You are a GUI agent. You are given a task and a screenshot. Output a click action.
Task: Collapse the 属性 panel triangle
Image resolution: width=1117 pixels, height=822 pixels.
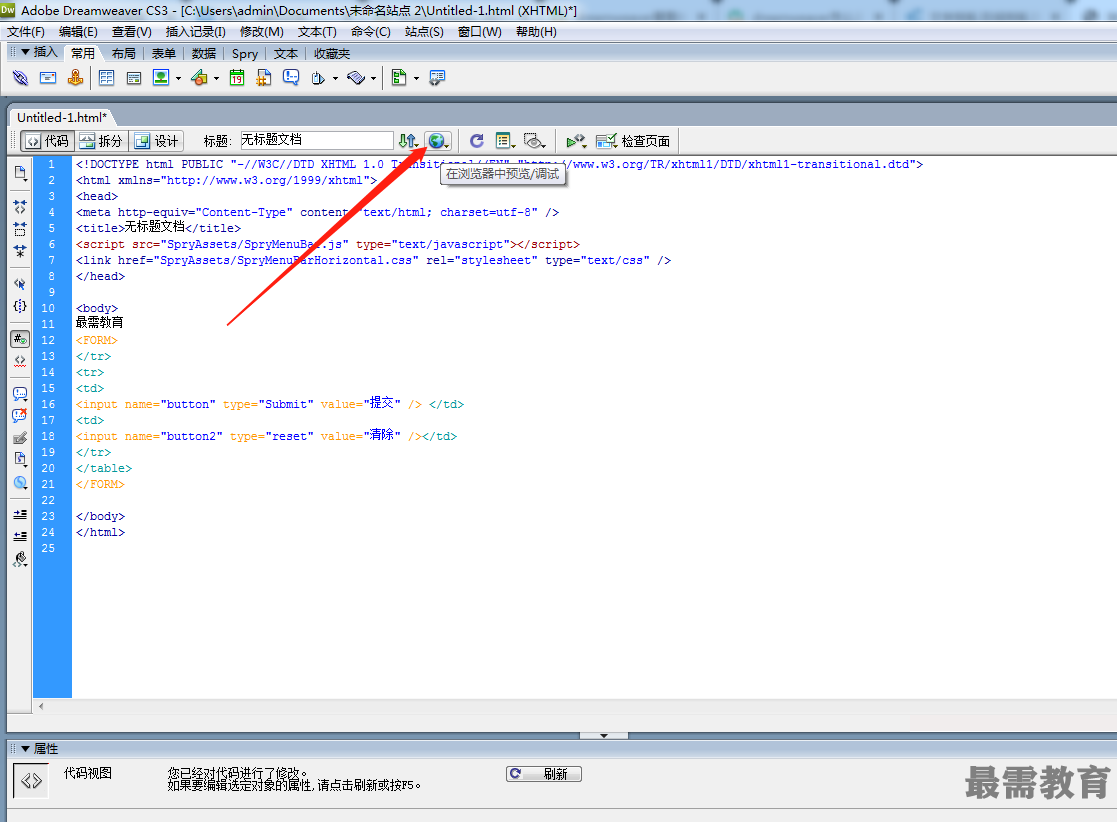click(25, 749)
